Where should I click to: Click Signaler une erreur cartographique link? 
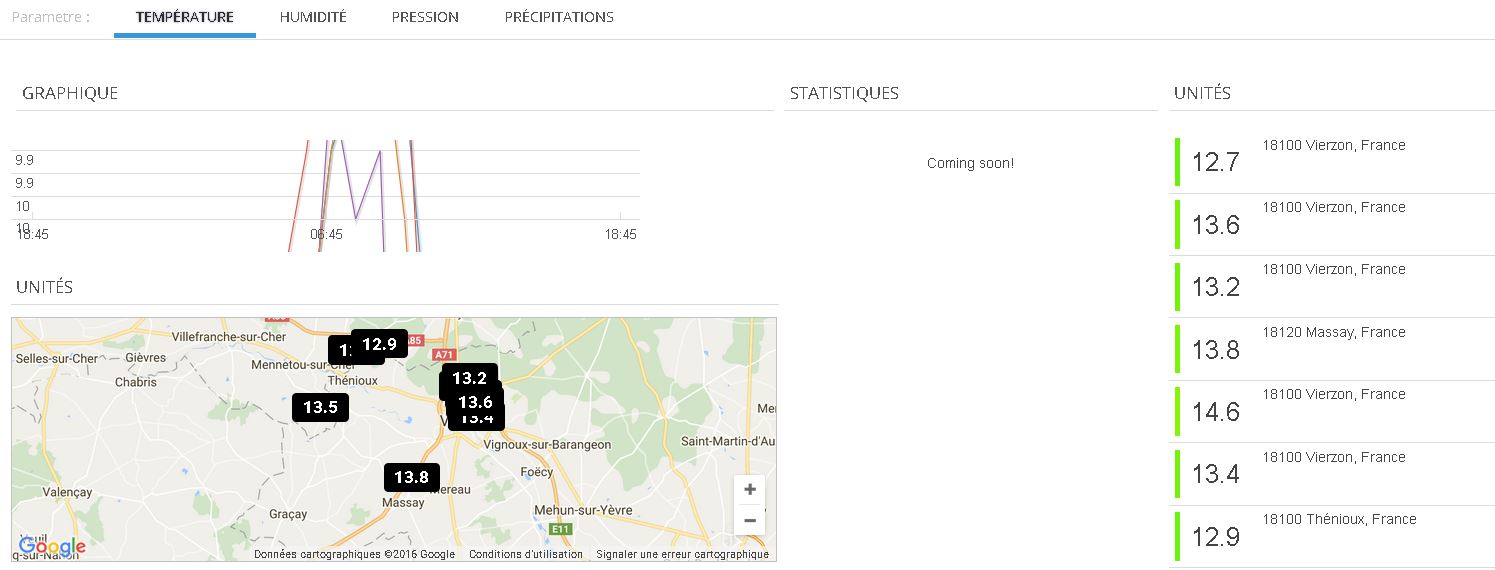click(x=683, y=554)
